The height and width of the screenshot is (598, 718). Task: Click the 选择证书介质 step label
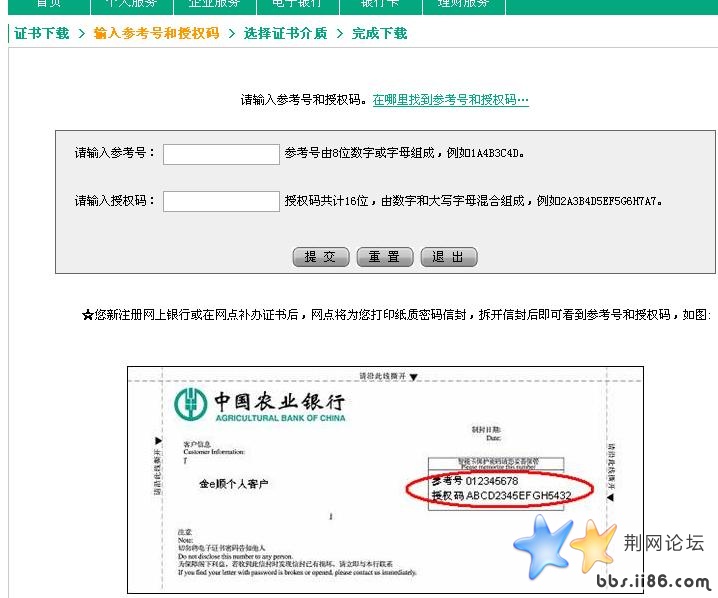(285, 33)
